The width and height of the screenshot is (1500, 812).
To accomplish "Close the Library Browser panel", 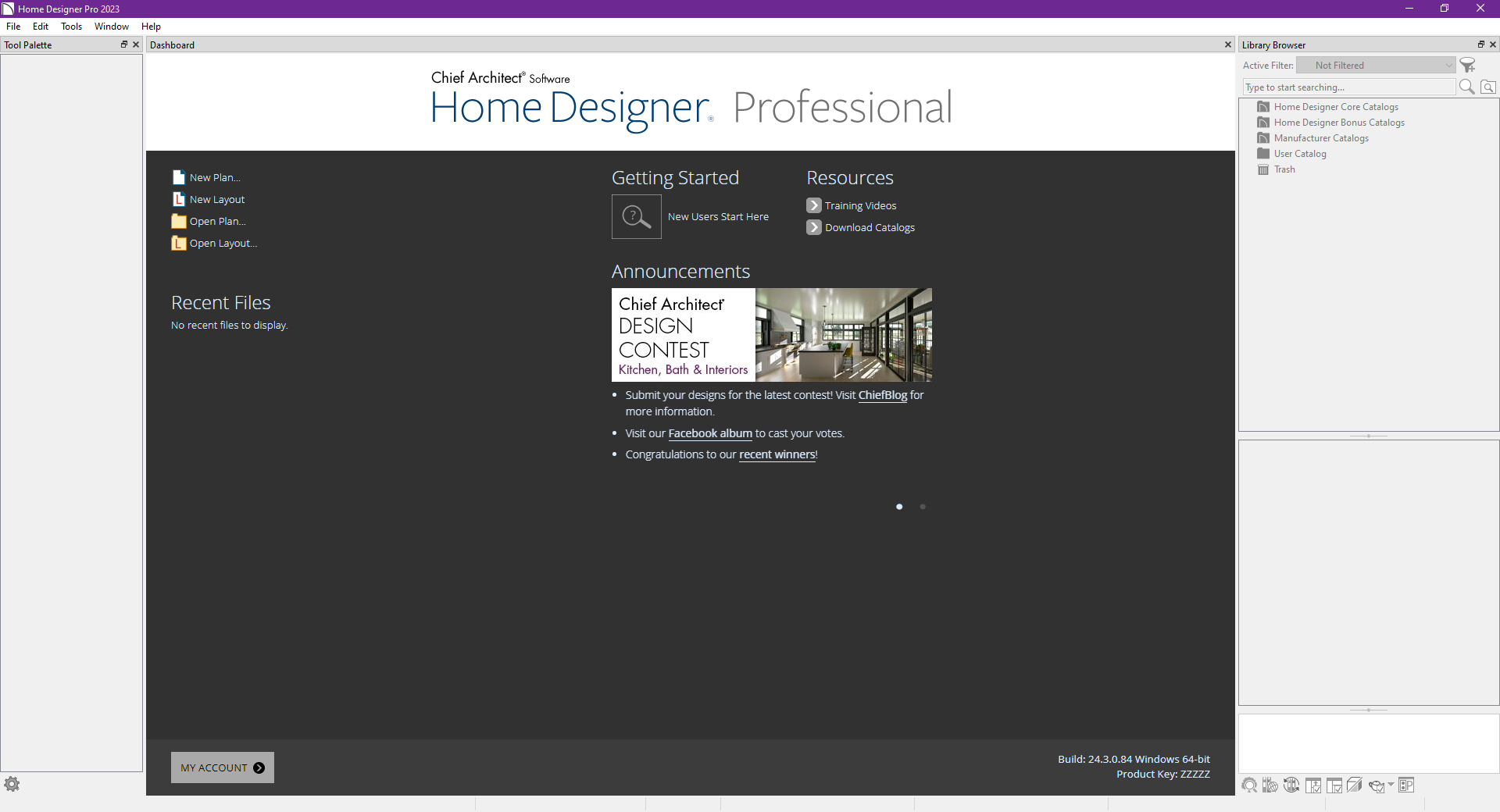I will point(1493,45).
